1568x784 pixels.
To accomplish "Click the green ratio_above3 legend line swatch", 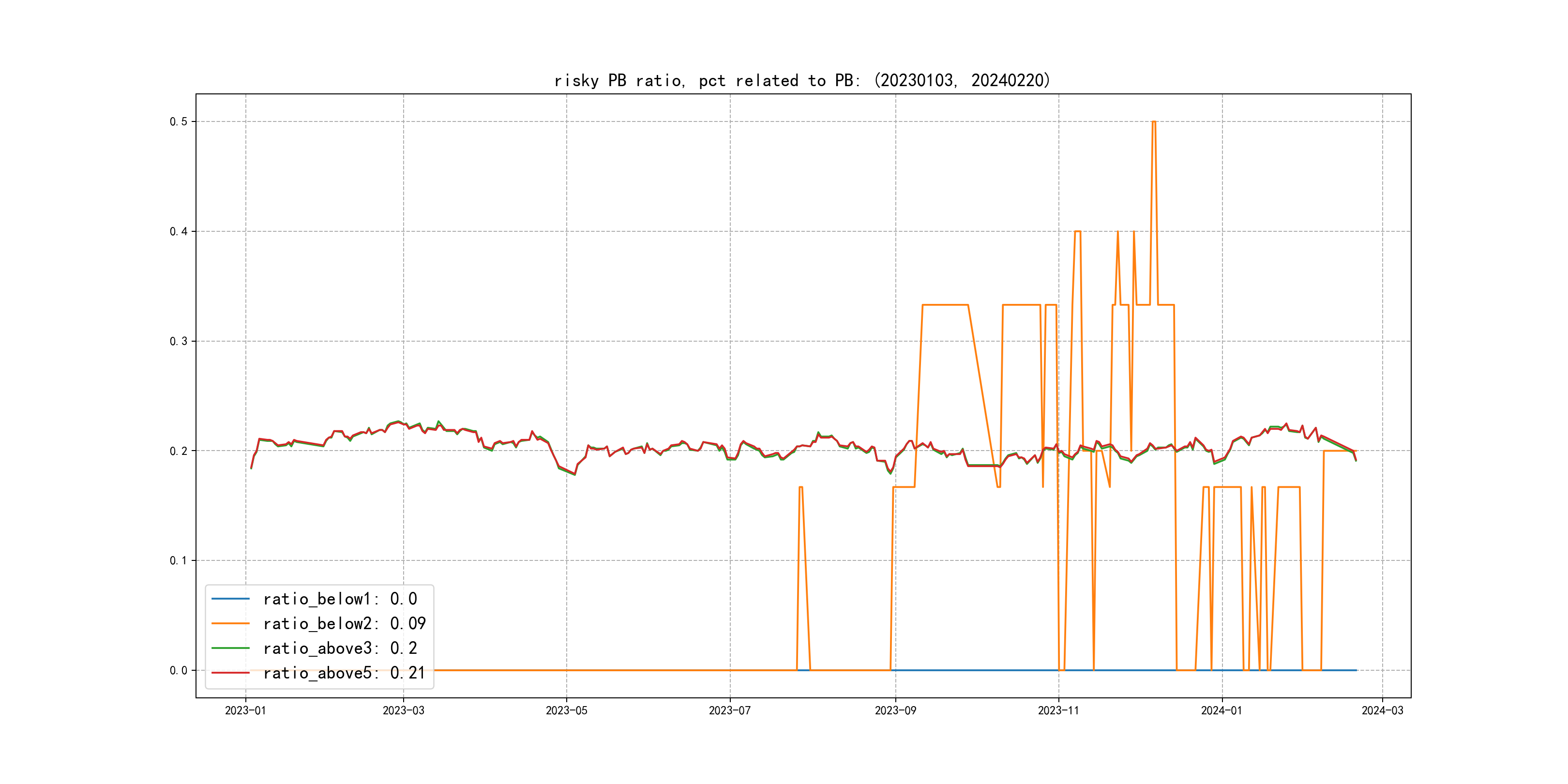I will click(230, 648).
